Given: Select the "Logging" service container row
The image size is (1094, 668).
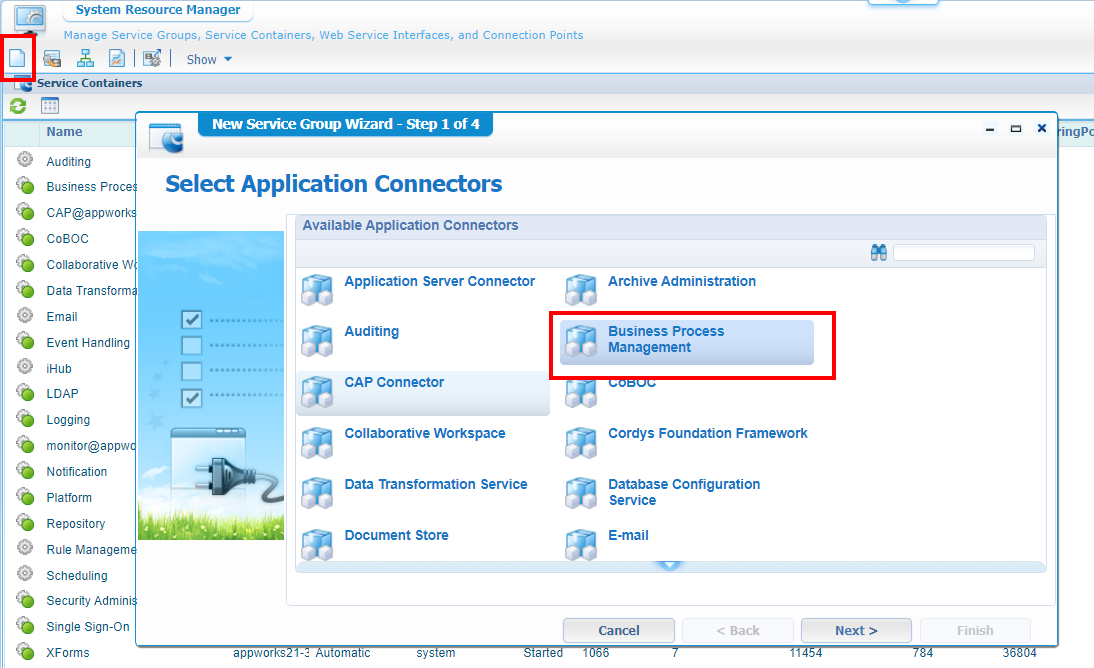Looking at the screenshot, I should point(68,420).
